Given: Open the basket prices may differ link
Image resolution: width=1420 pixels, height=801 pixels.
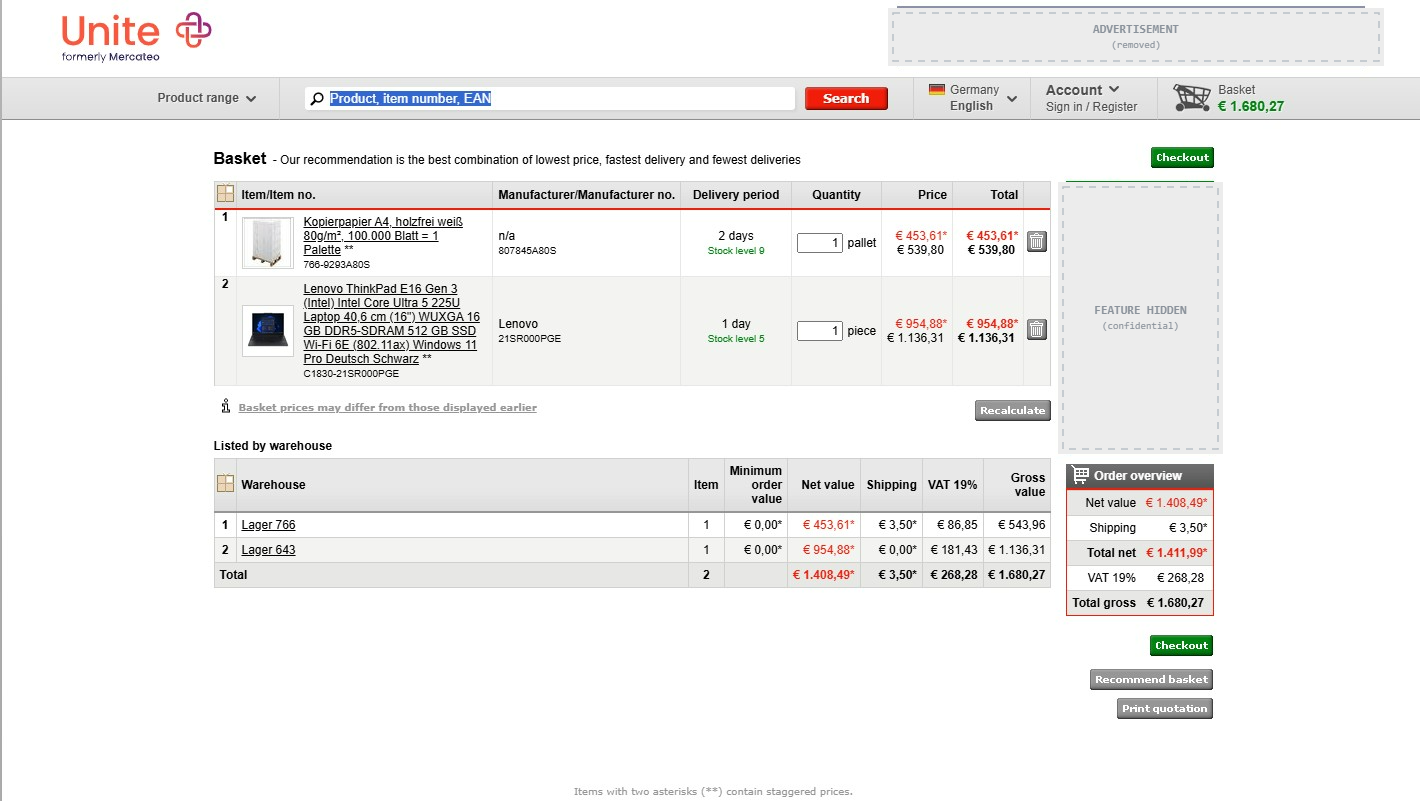Looking at the screenshot, I should tap(388, 408).
